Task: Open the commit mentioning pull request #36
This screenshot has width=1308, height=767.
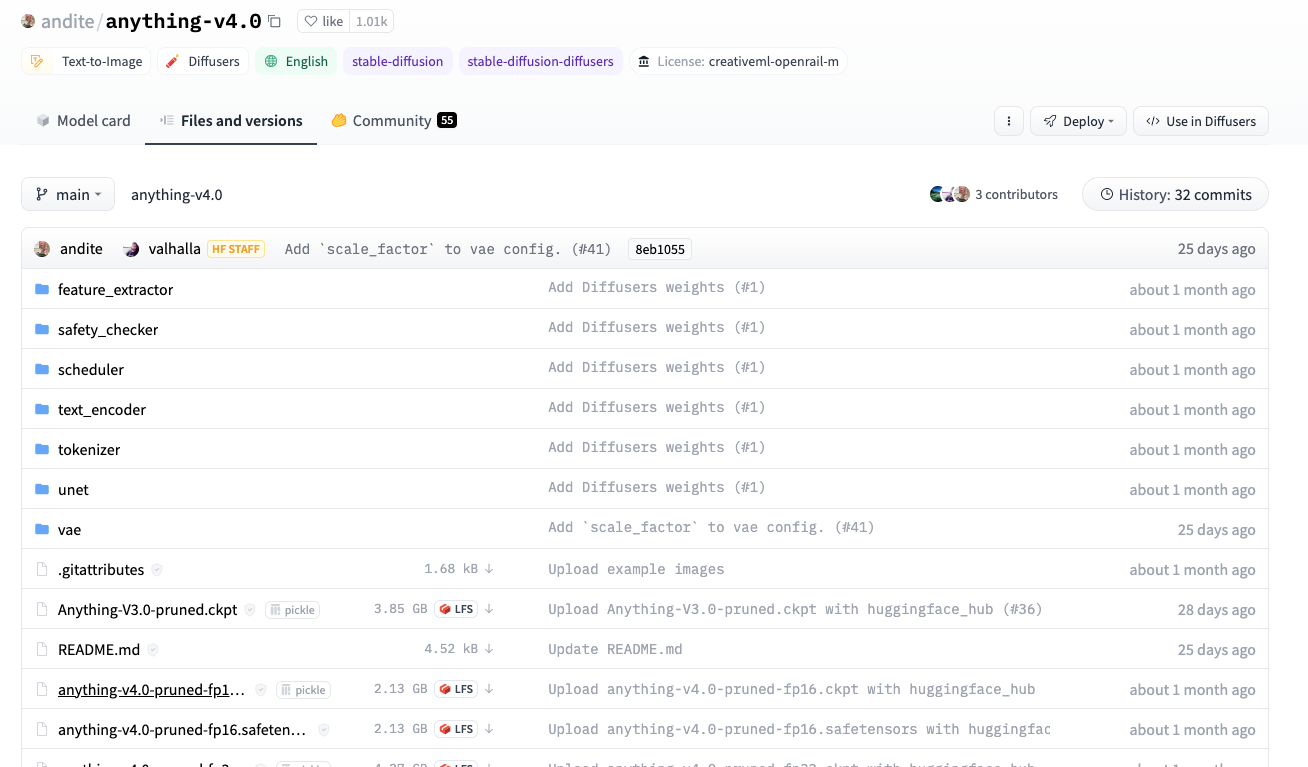Action: coord(795,609)
